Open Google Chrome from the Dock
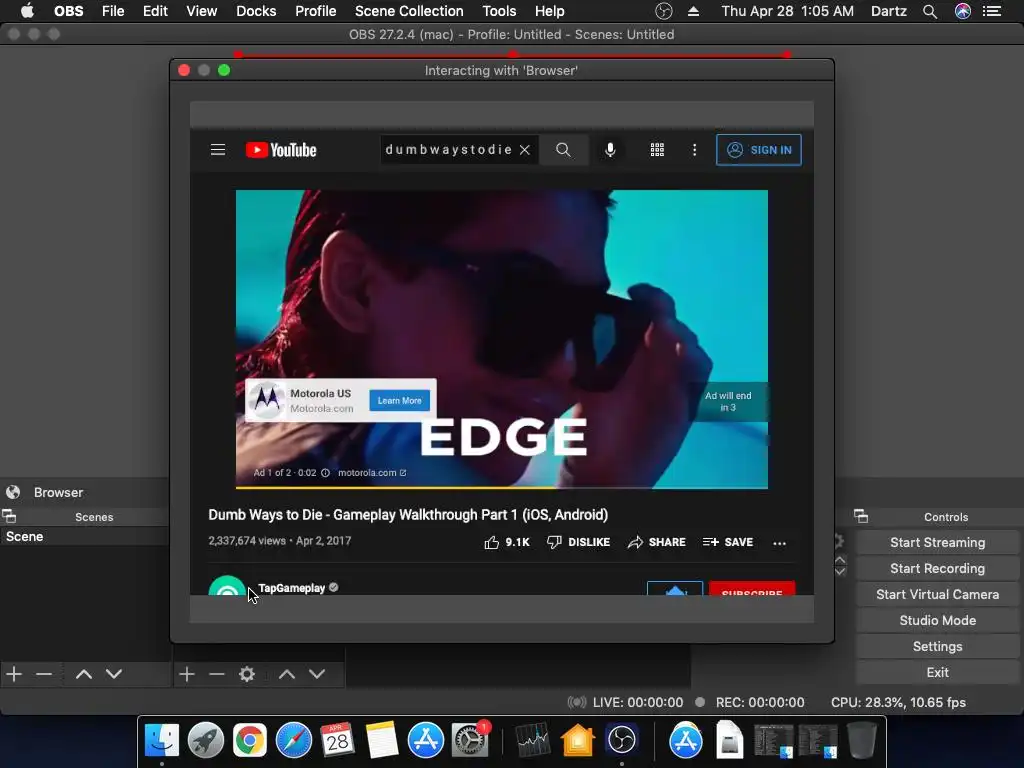 tap(250, 741)
